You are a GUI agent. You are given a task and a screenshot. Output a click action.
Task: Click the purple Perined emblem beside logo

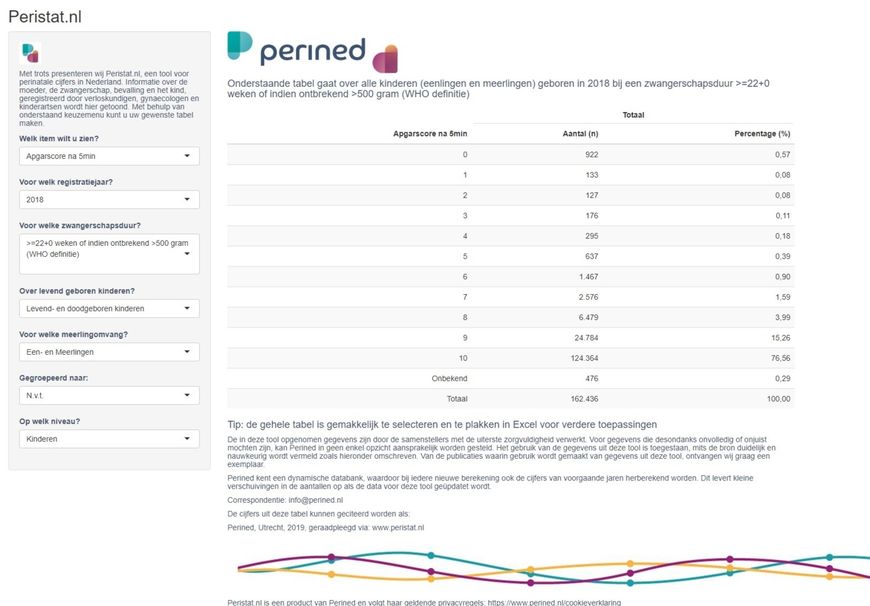pyautogui.click(x=385, y=59)
